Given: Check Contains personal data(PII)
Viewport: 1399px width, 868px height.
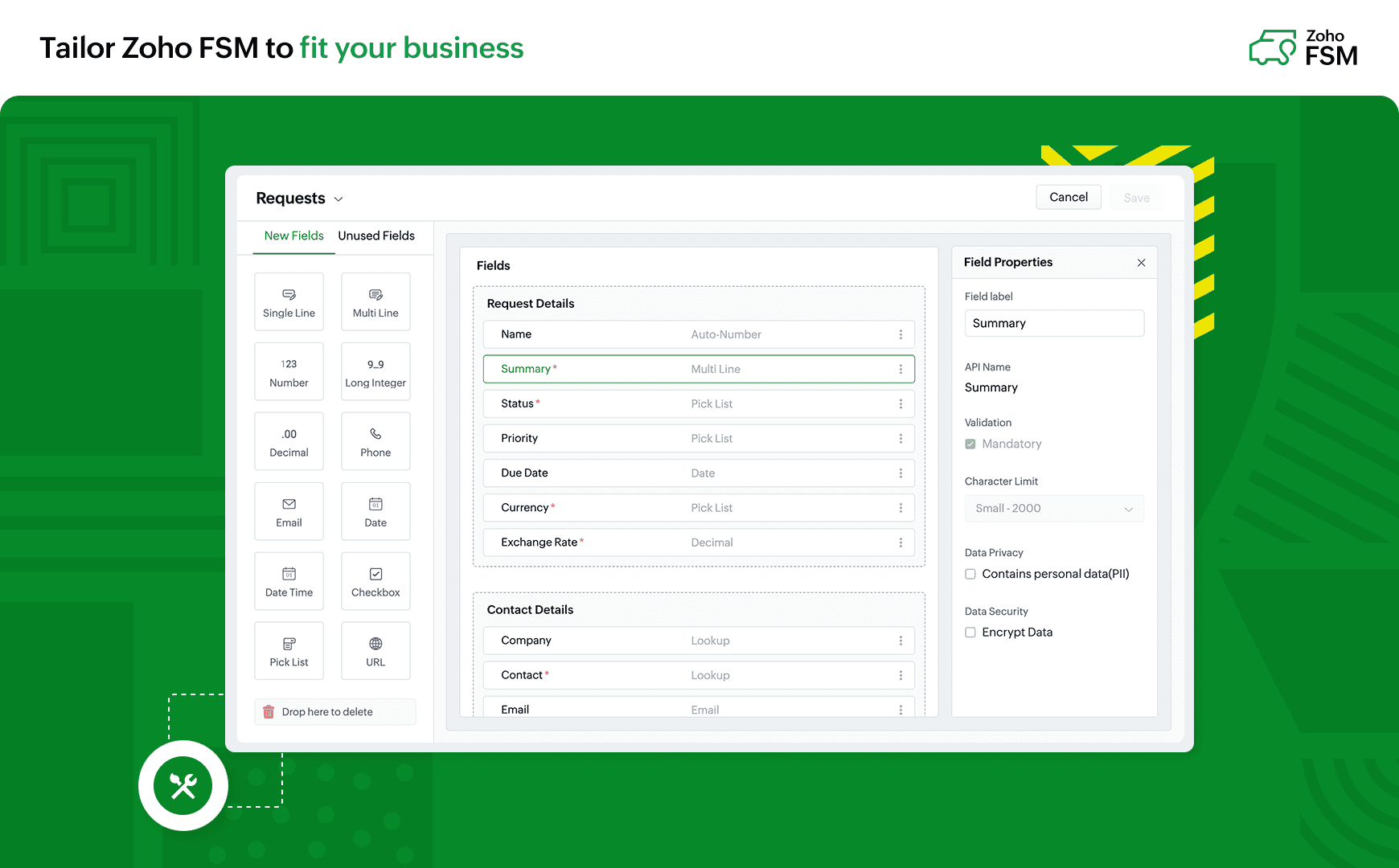Looking at the screenshot, I should tap(970, 574).
